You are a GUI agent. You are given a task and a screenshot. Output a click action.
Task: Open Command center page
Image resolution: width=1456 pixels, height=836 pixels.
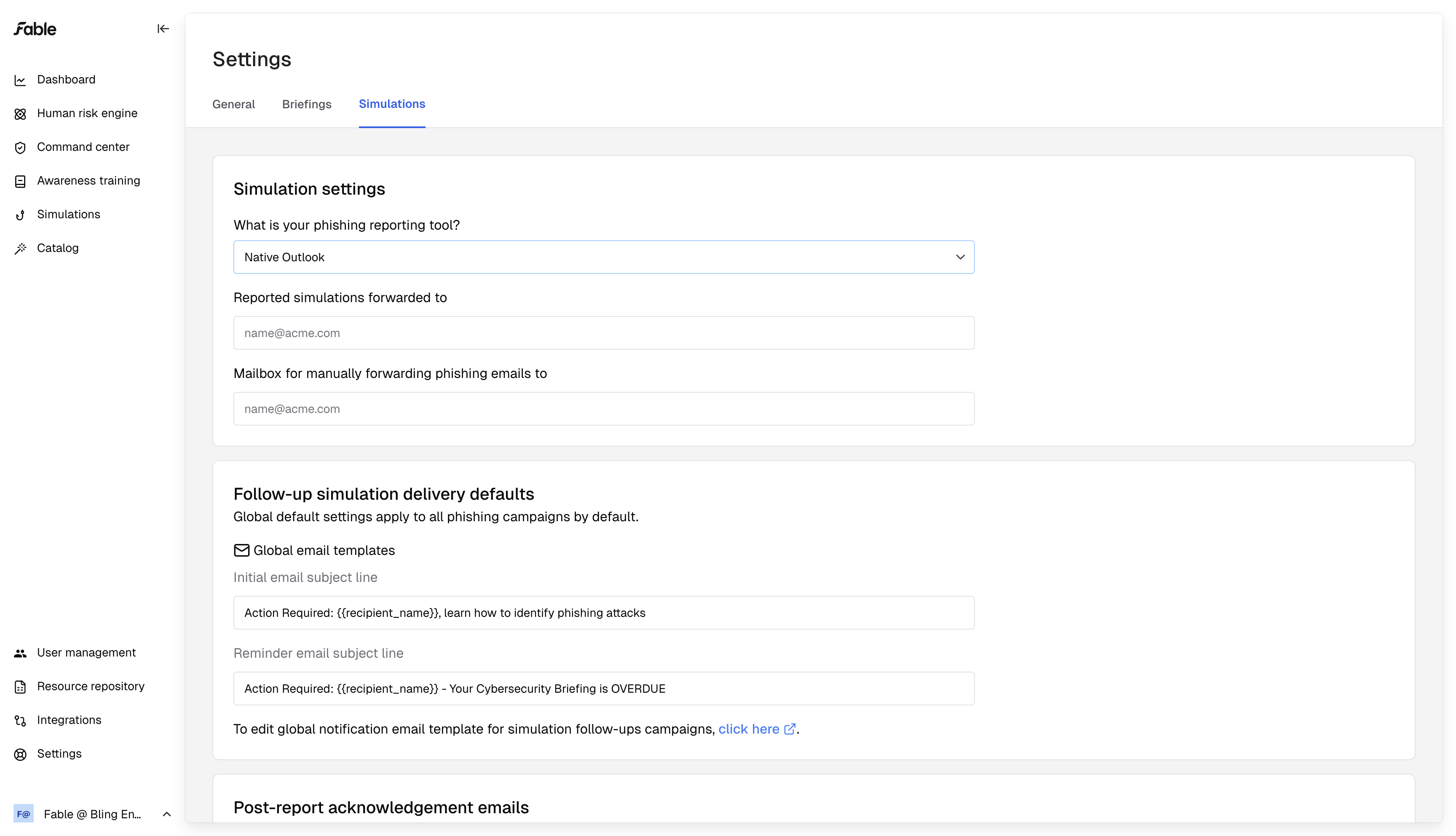[83, 147]
